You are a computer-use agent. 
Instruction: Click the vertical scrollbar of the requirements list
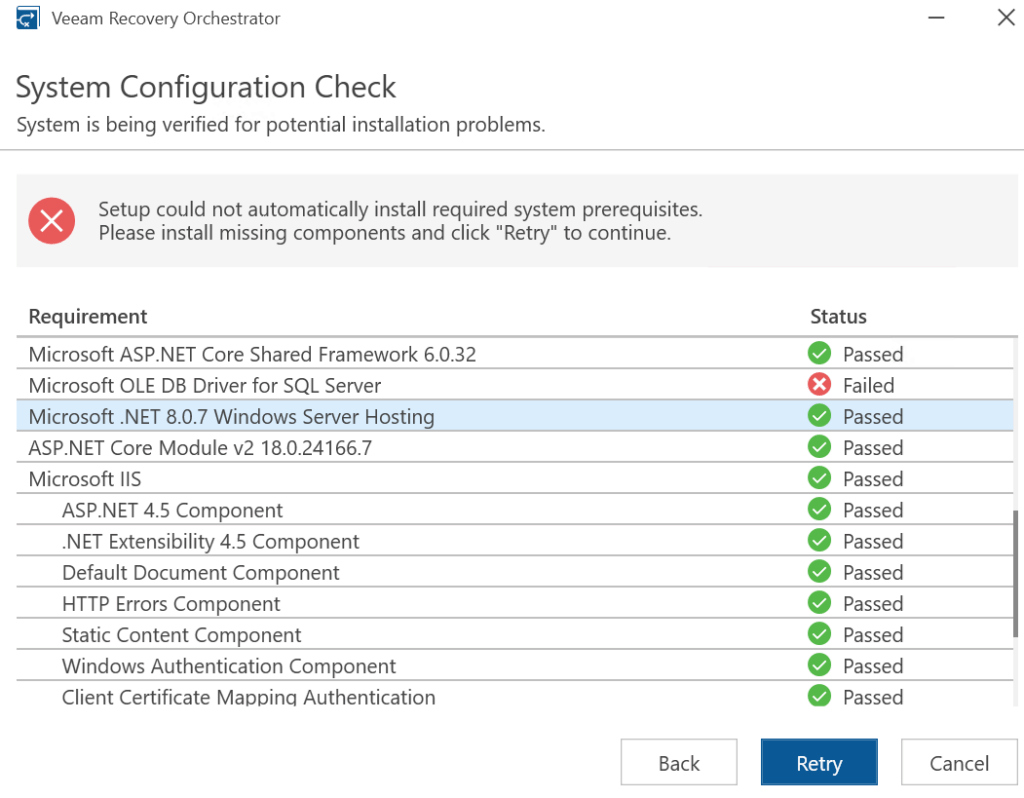point(1016,573)
